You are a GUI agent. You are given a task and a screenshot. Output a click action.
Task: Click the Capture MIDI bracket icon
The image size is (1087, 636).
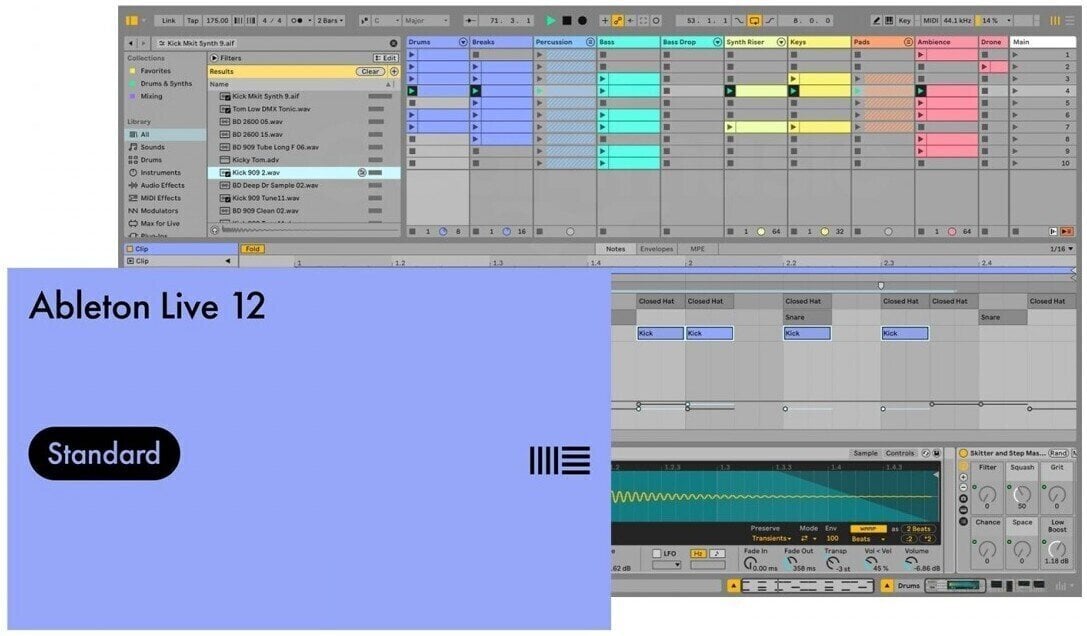pyautogui.click(x=643, y=21)
